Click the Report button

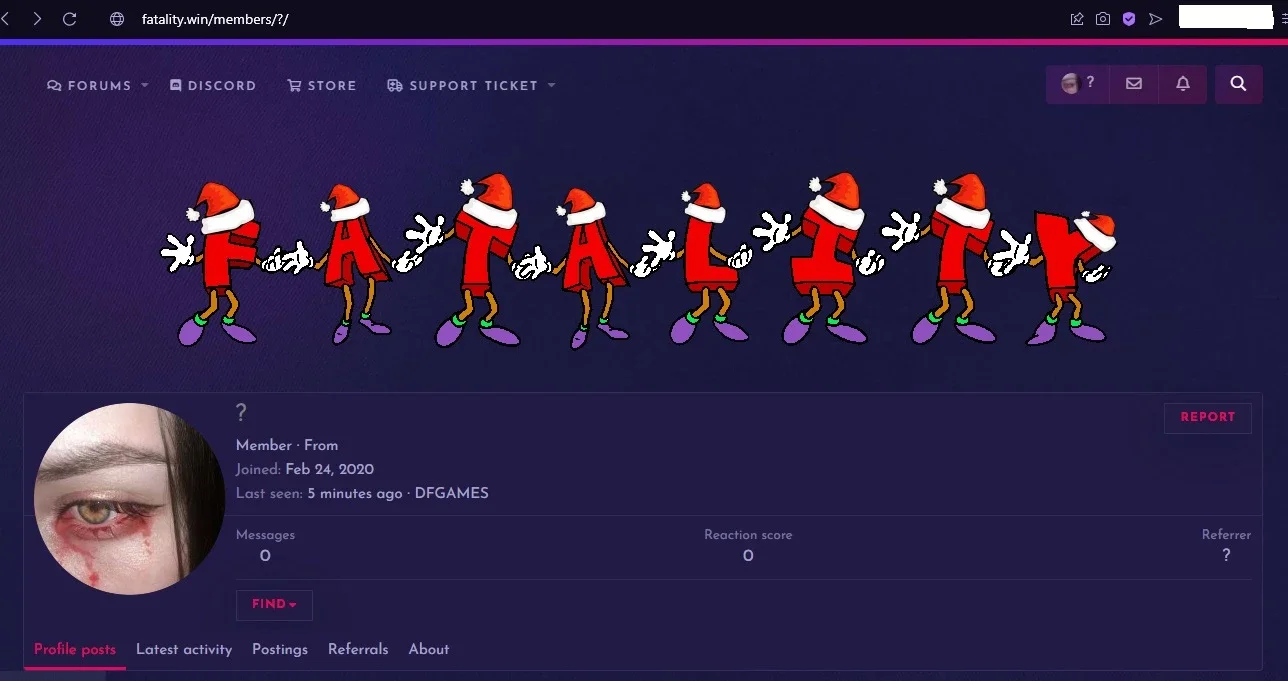tap(1208, 417)
